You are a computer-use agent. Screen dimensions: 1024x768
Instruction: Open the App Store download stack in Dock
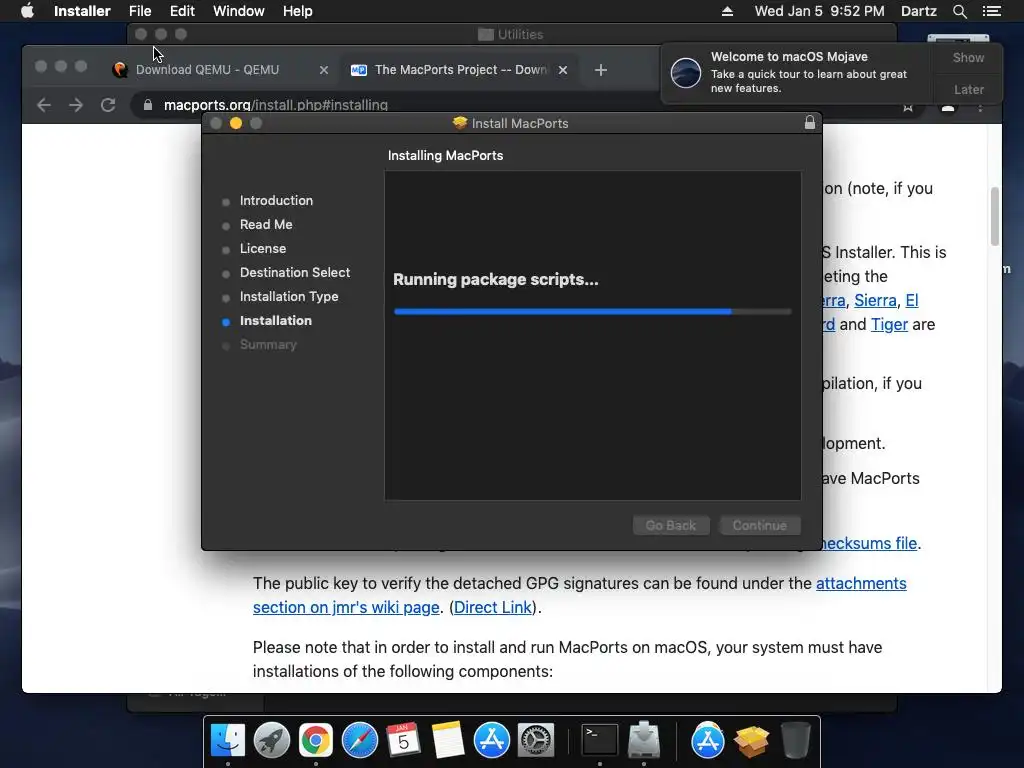pyautogui.click(x=707, y=741)
